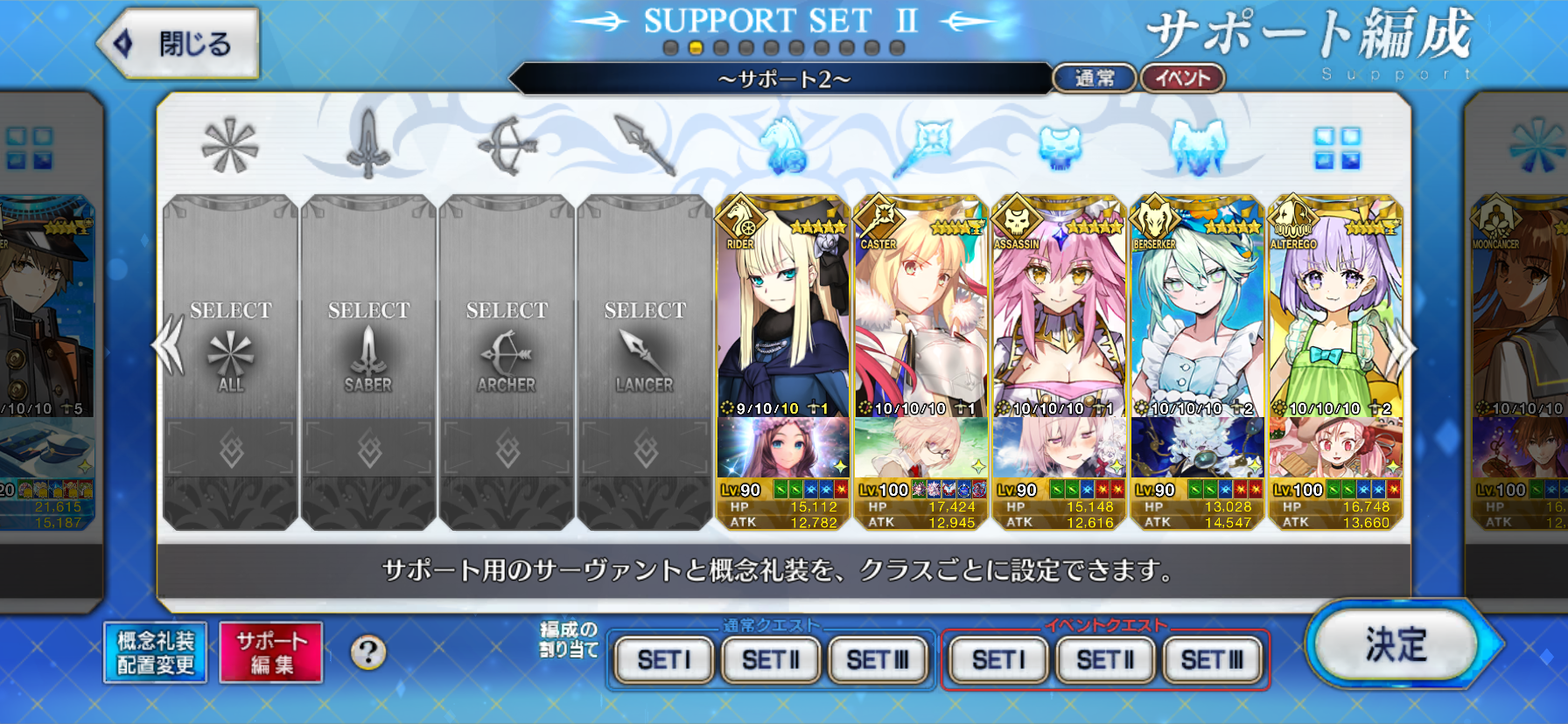Toggle the 通常 normal mode pill
The height and width of the screenshot is (724, 1568).
(1095, 79)
